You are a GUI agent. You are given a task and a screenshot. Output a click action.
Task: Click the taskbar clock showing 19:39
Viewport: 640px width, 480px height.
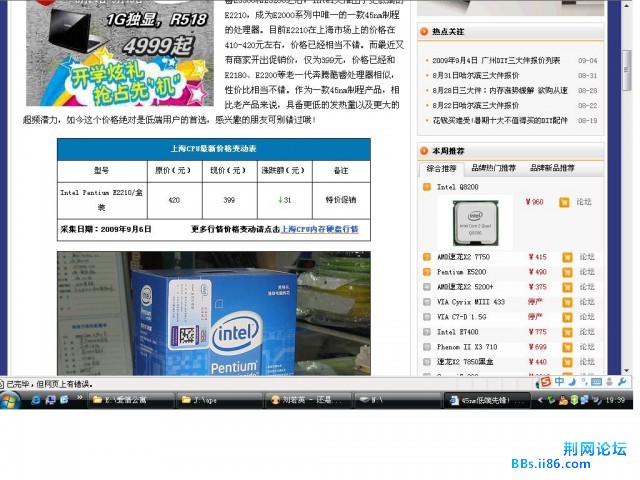tap(615, 400)
